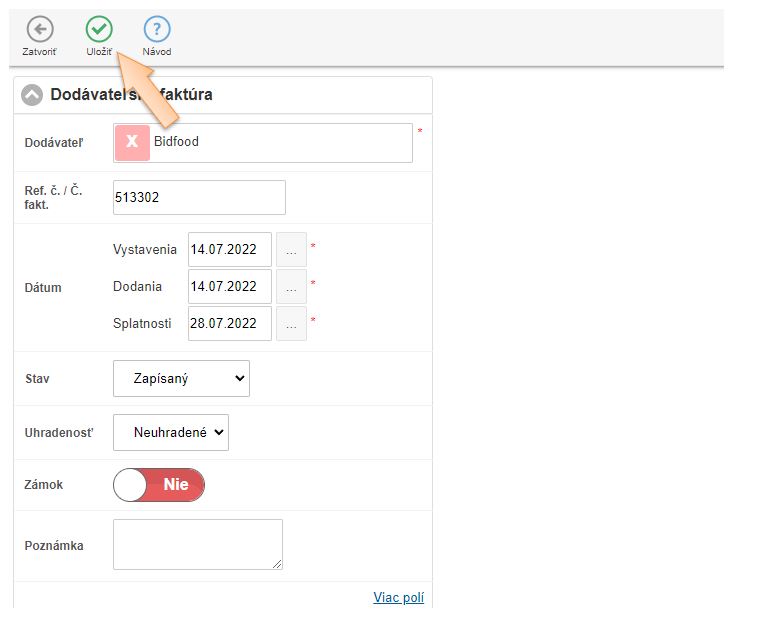This screenshot has width=779, height=643.
Task: Expand the Uhradenosť dropdown showing Neuhradené
Action: [171, 433]
